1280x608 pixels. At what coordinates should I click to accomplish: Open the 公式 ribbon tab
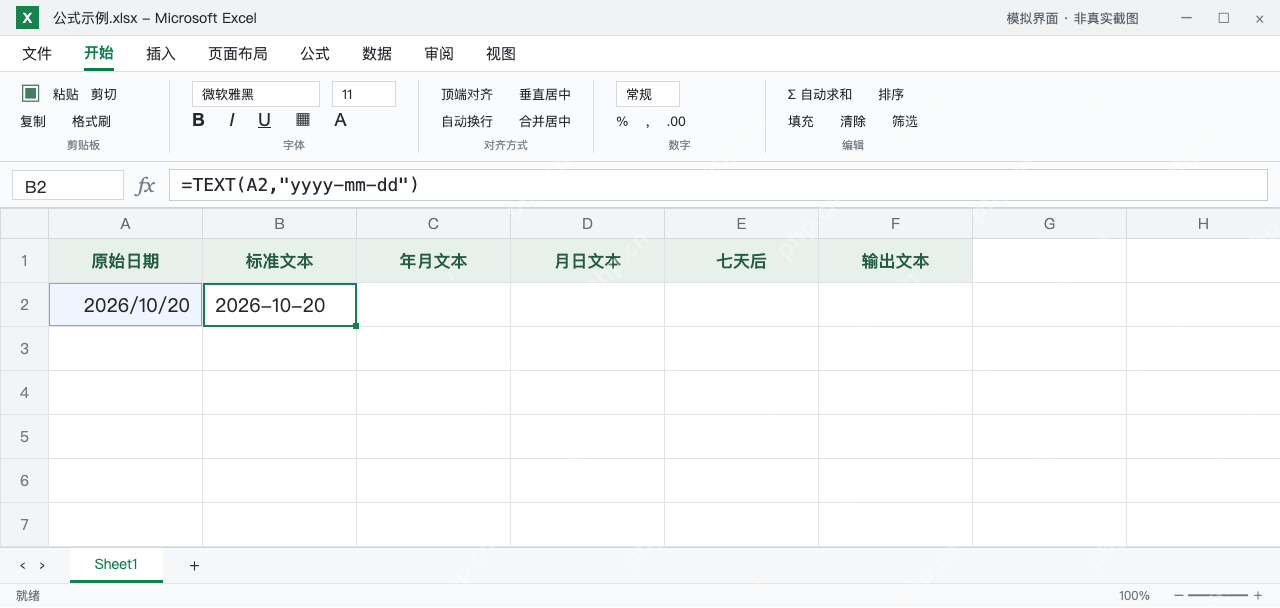(315, 54)
